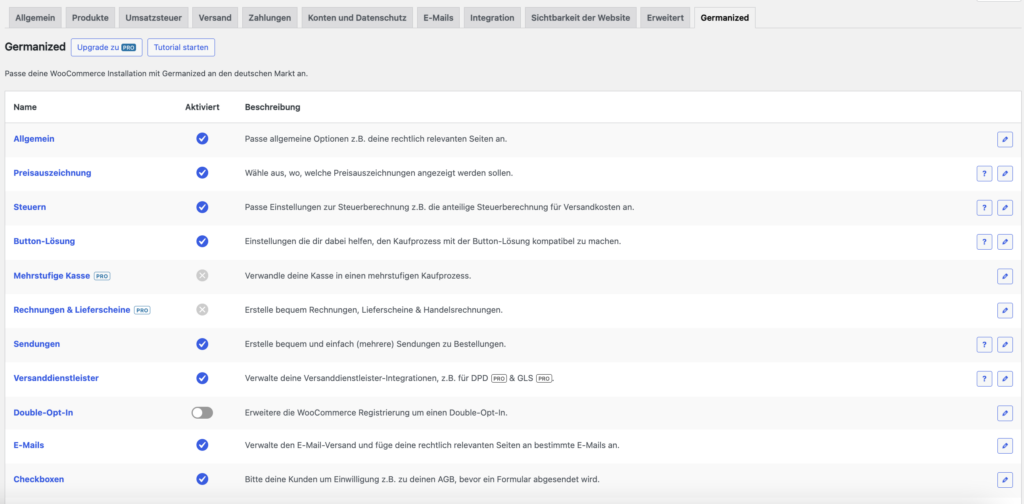
Task: Click activated checkmark for Preisauszeichnung
Action: pos(202,172)
